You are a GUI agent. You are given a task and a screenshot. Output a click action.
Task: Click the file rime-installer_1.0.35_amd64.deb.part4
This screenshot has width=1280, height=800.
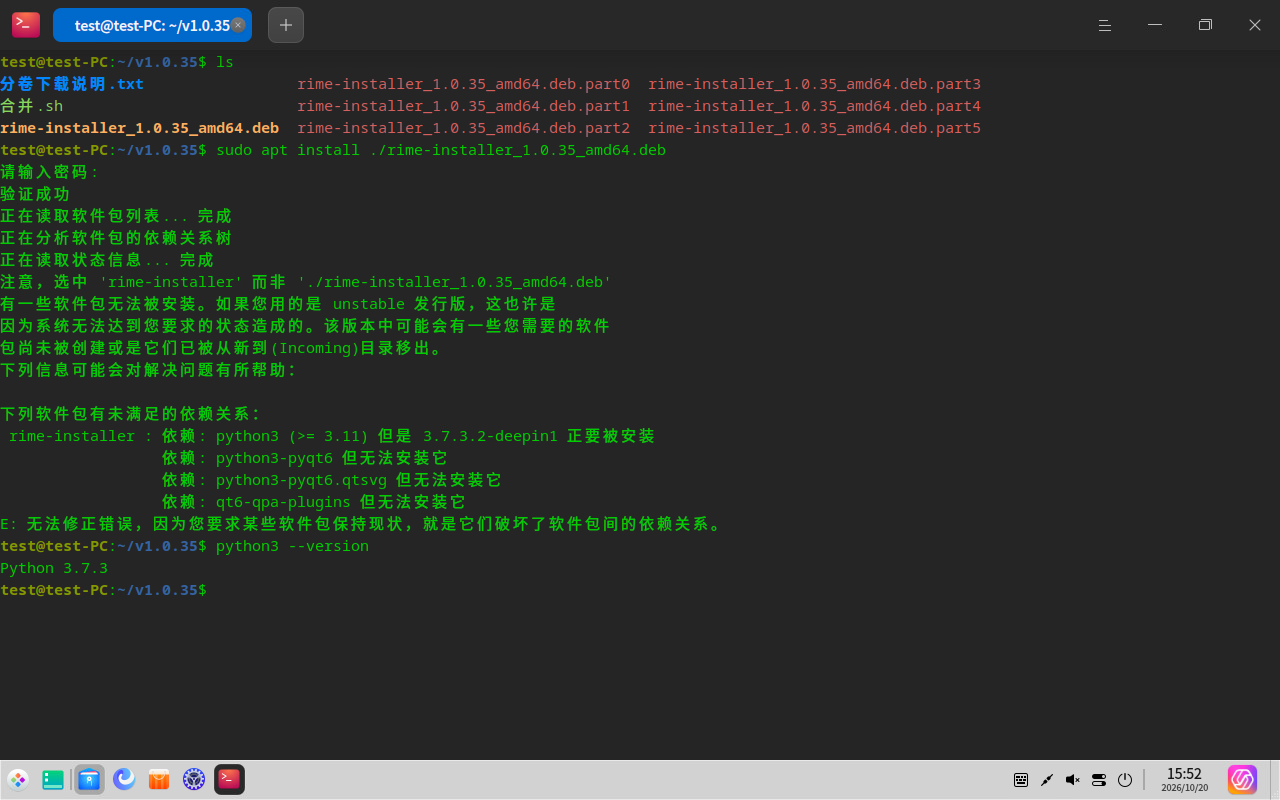point(815,106)
